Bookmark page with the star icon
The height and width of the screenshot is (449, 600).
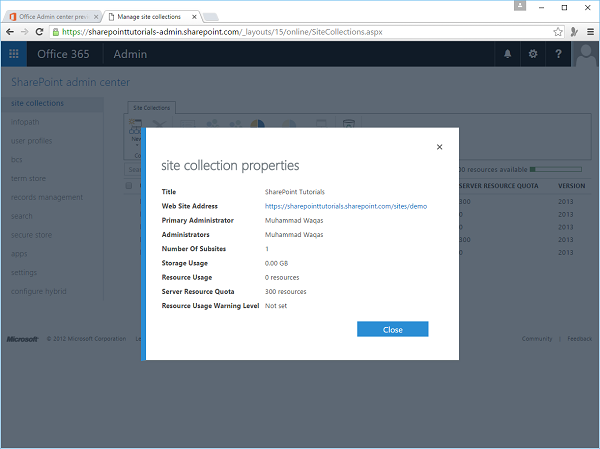[548, 31]
